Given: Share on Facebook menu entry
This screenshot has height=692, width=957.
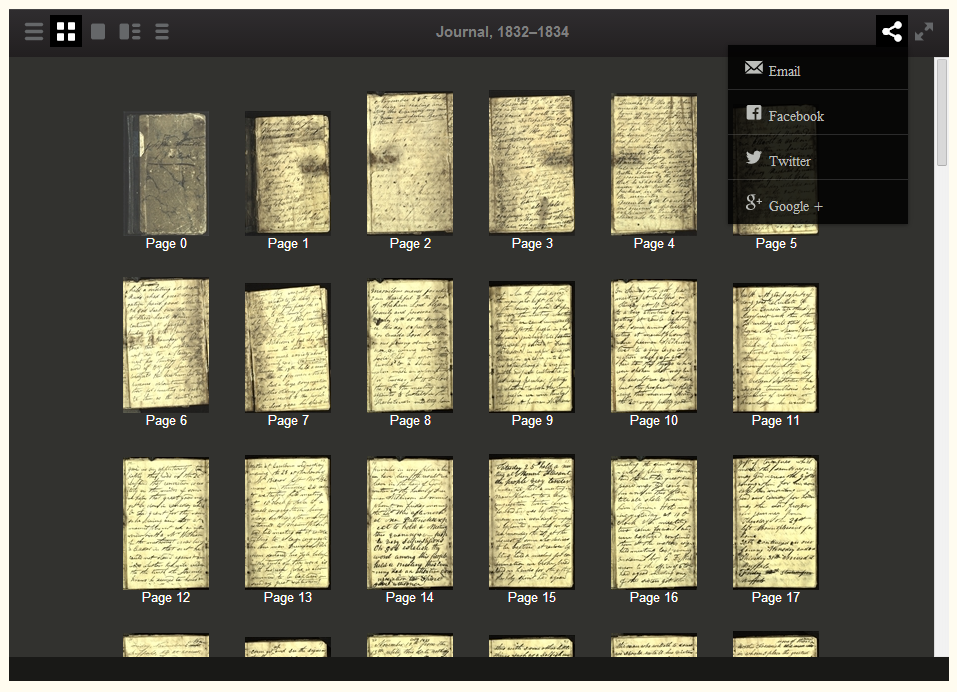Looking at the screenshot, I should [x=818, y=113].
